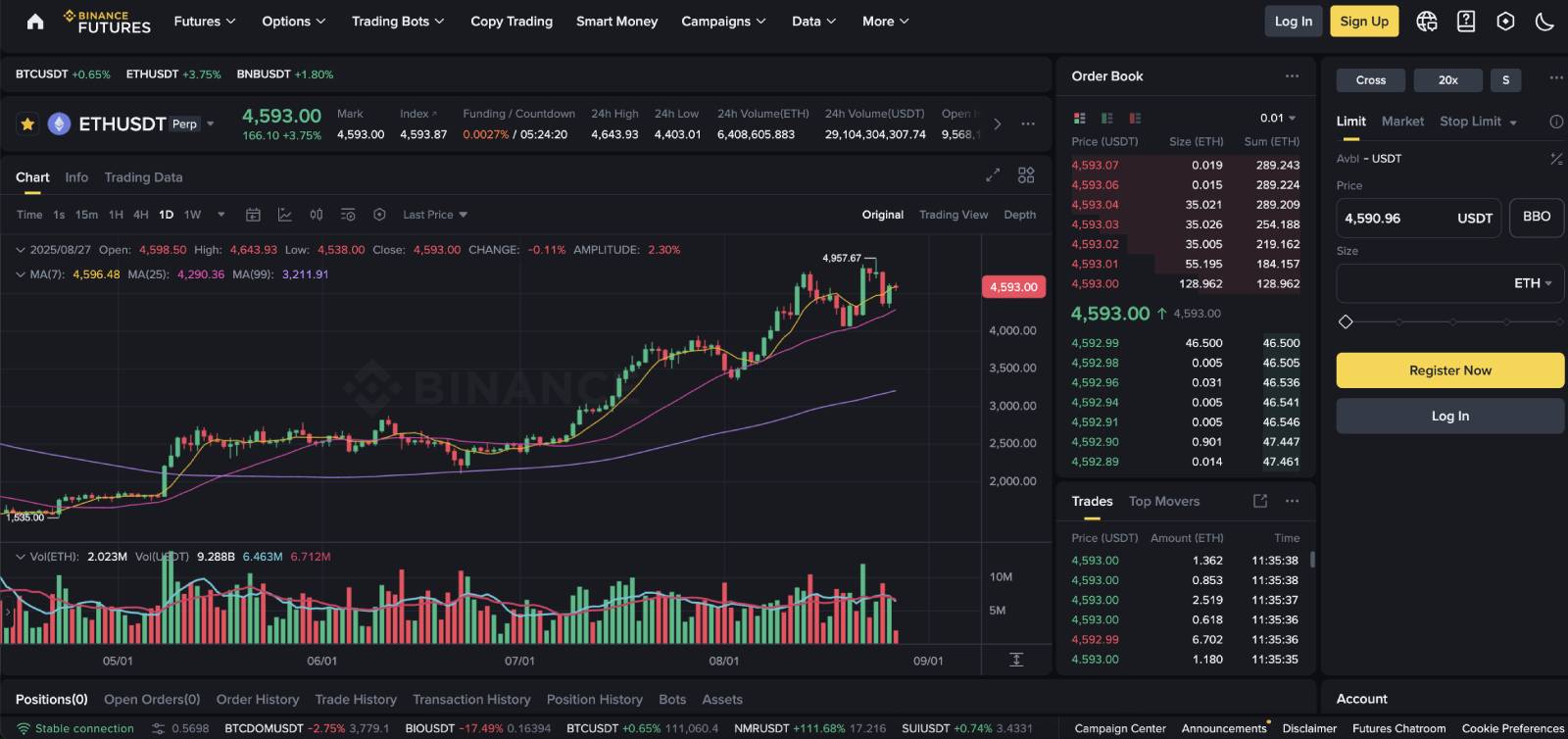Image resolution: width=1568 pixels, height=739 pixels.
Task: Select the Market order tab
Action: click(x=1402, y=122)
